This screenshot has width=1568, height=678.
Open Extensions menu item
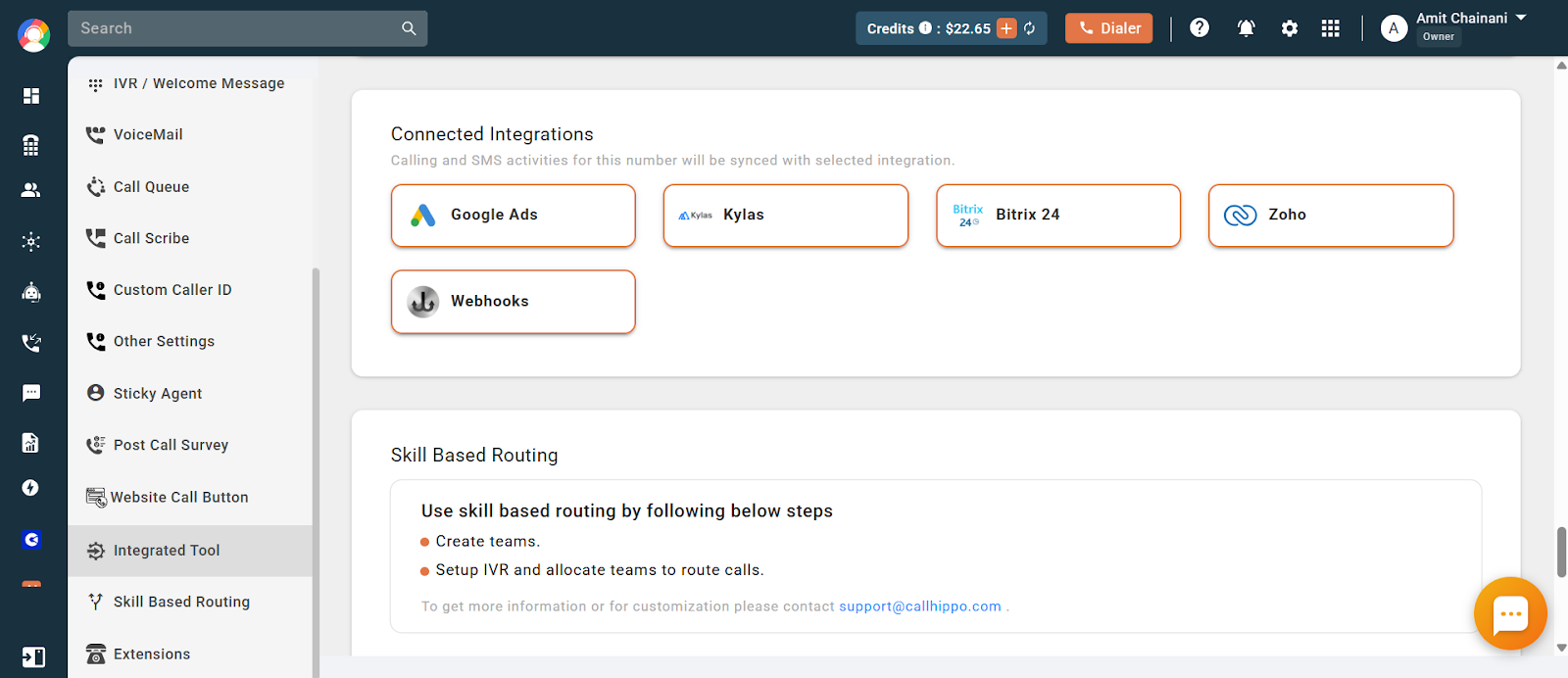(190, 654)
